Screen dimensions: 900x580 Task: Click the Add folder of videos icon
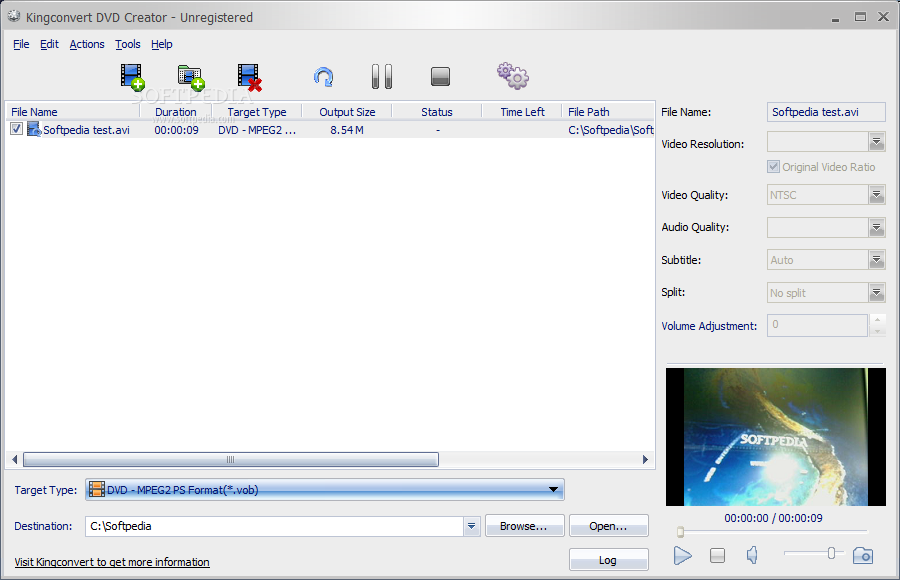pyautogui.click(x=191, y=77)
